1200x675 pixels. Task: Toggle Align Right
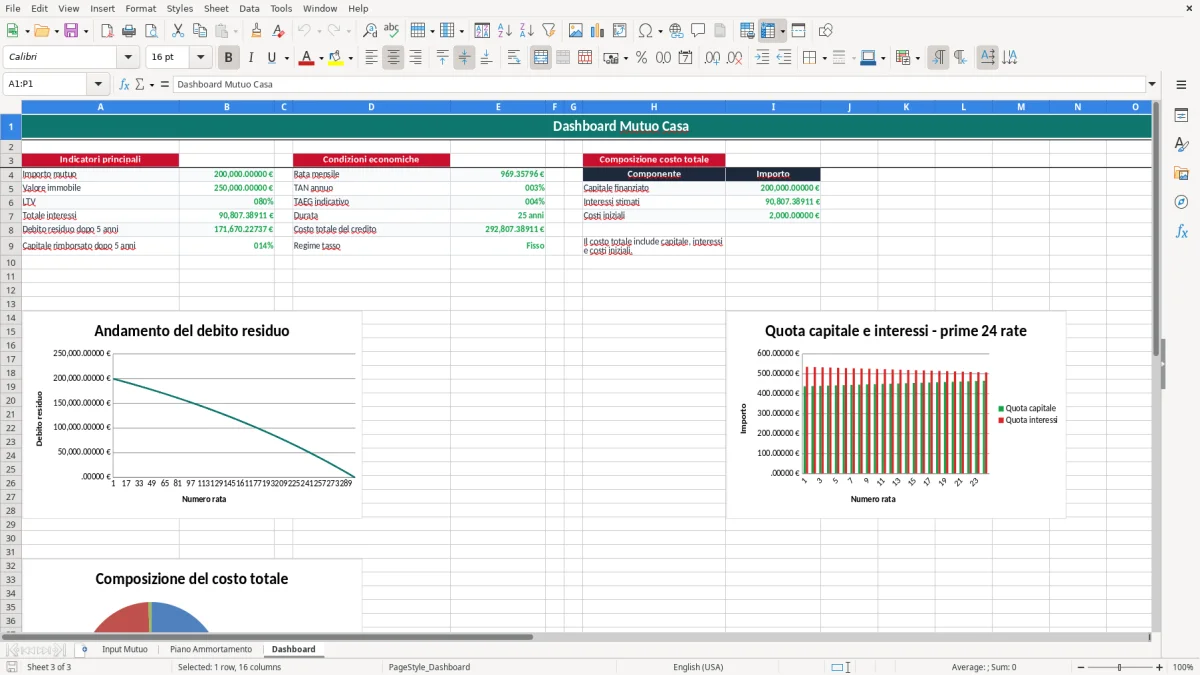click(x=415, y=58)
